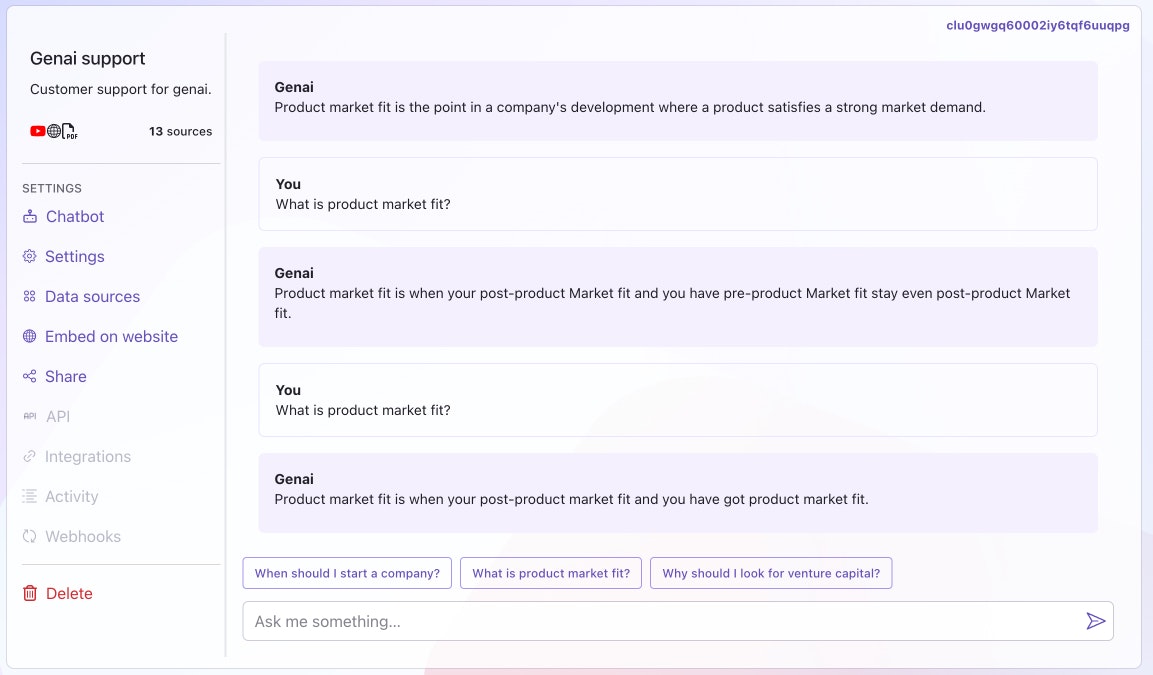Click the red Delete trash icon
The image size is (1153, 675).
[30, 593]
